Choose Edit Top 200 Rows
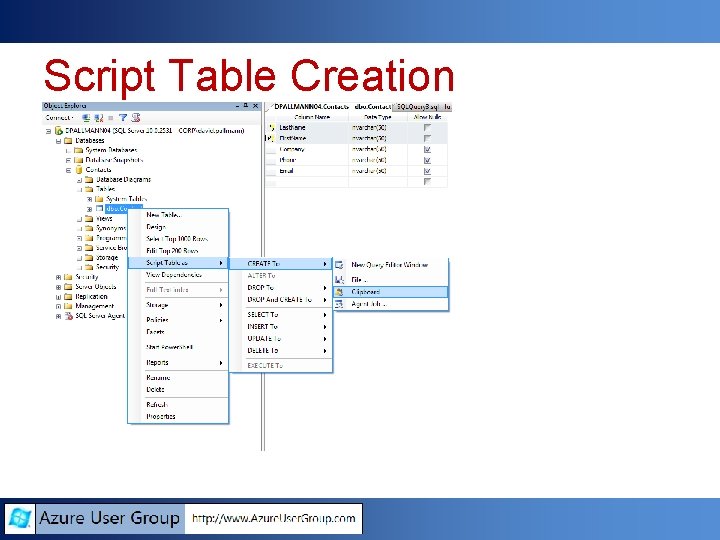This screenshot has width=720, height=540. [x=178, y=251]
